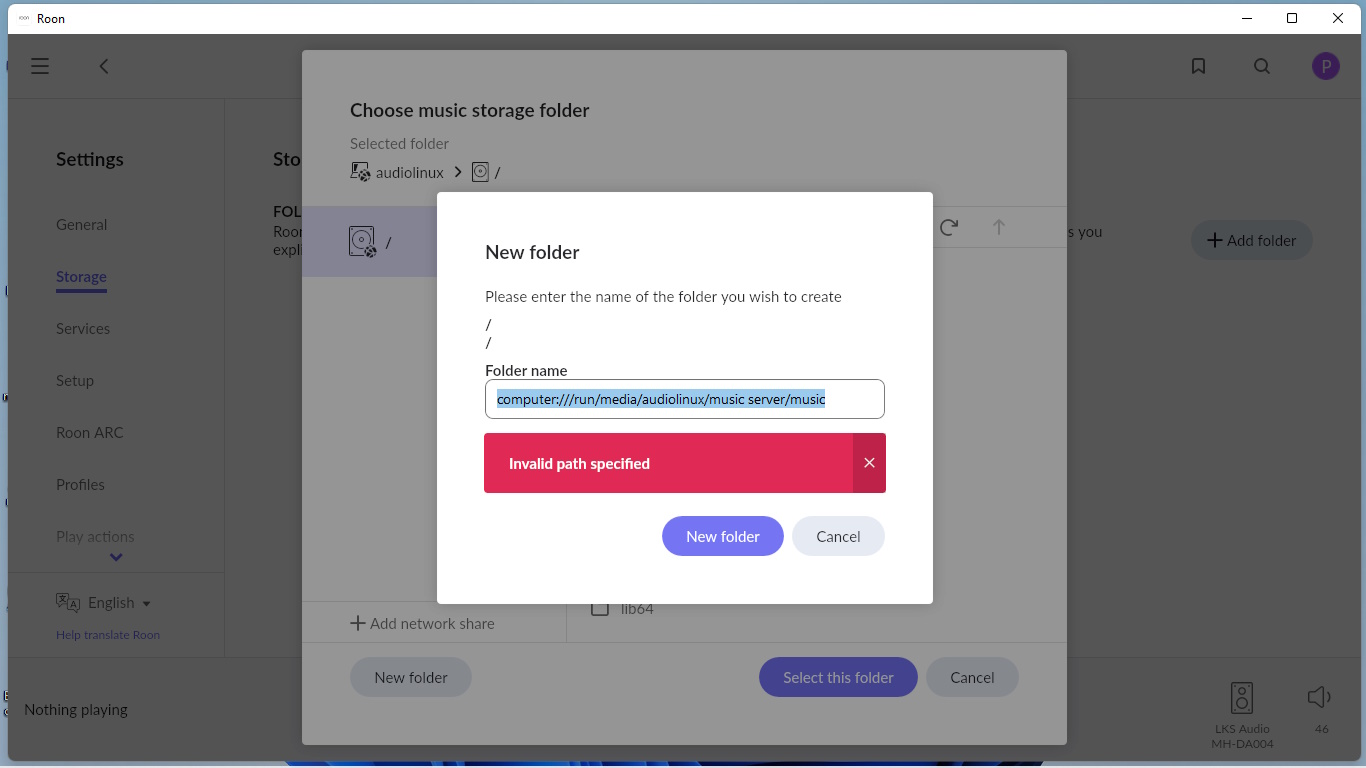Open the Help translate Roon link
Screen dimensions: 1366x768
click(x=108, y=635)
